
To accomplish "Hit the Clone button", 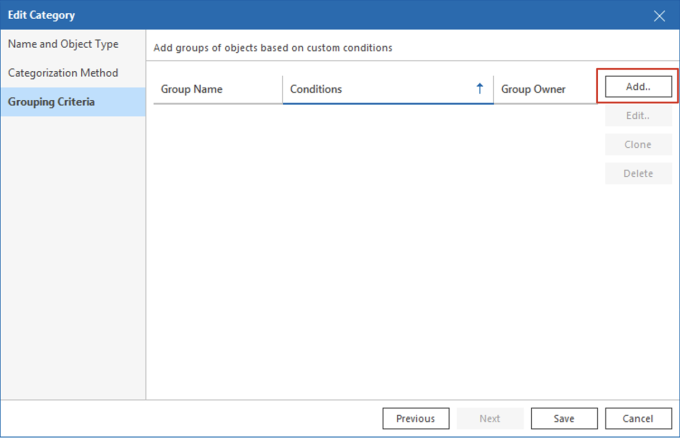I will click(638, 145).
